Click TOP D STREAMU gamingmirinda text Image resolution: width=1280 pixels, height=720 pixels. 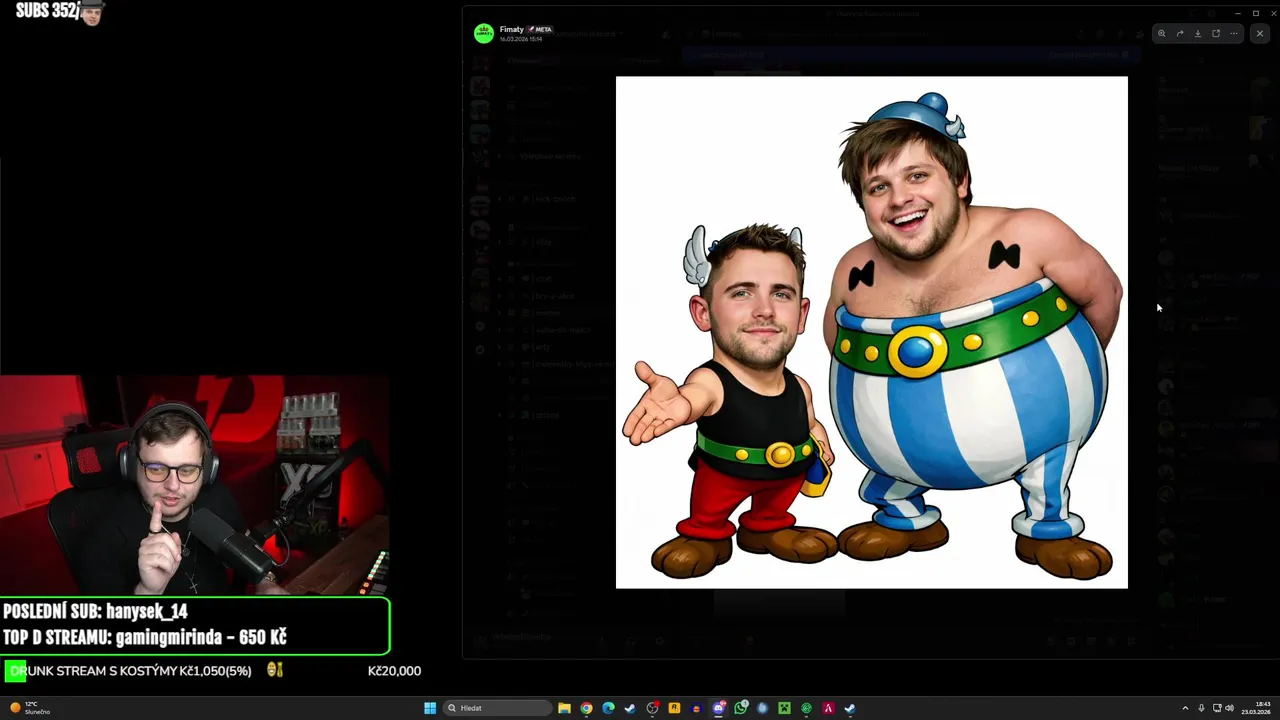coord(145,637)
